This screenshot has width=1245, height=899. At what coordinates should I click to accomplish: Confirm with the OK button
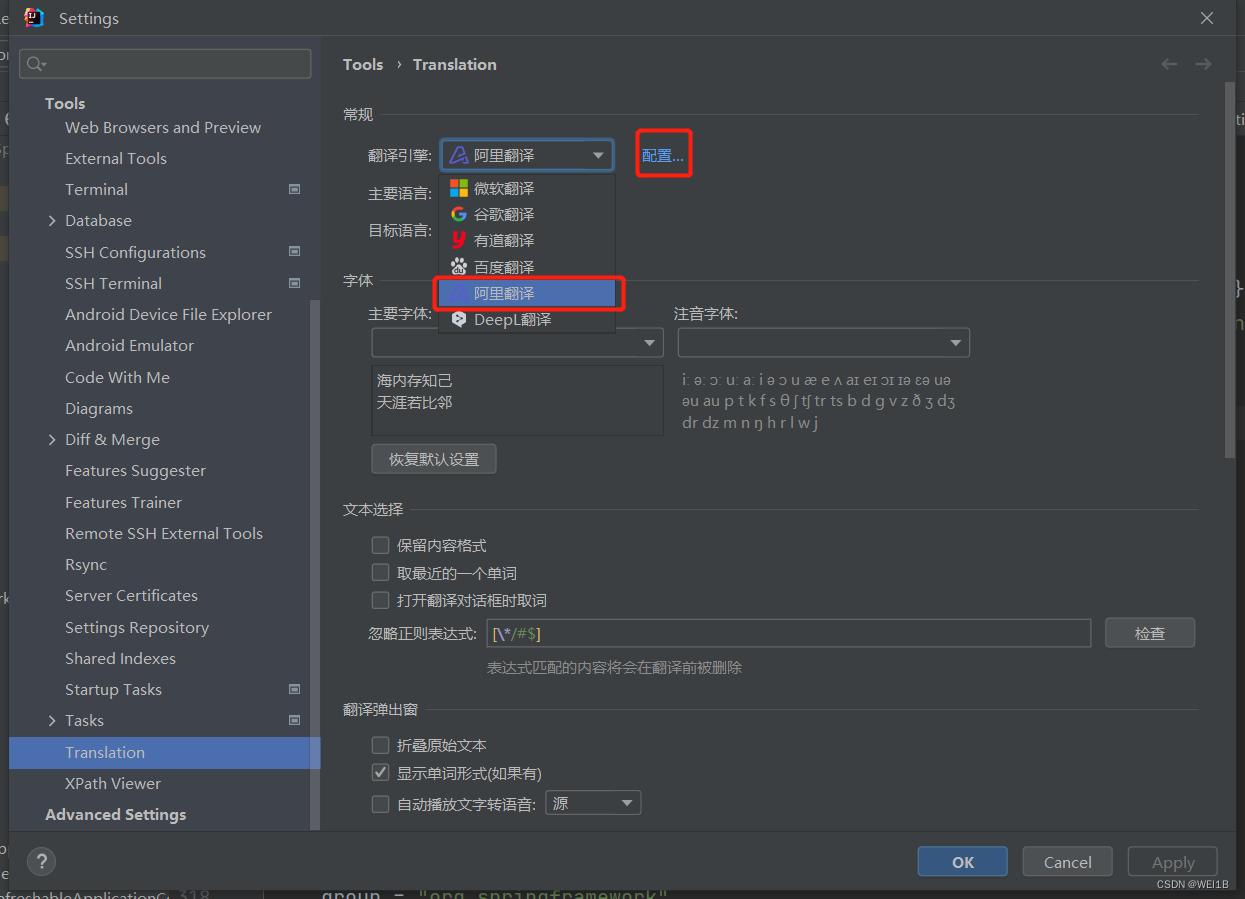click(963, 862)
